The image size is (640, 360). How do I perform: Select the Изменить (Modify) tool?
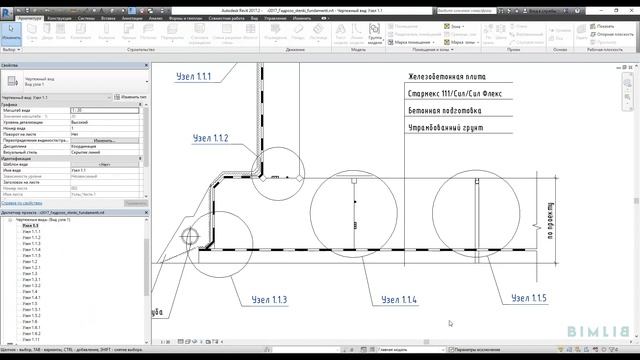11,33
